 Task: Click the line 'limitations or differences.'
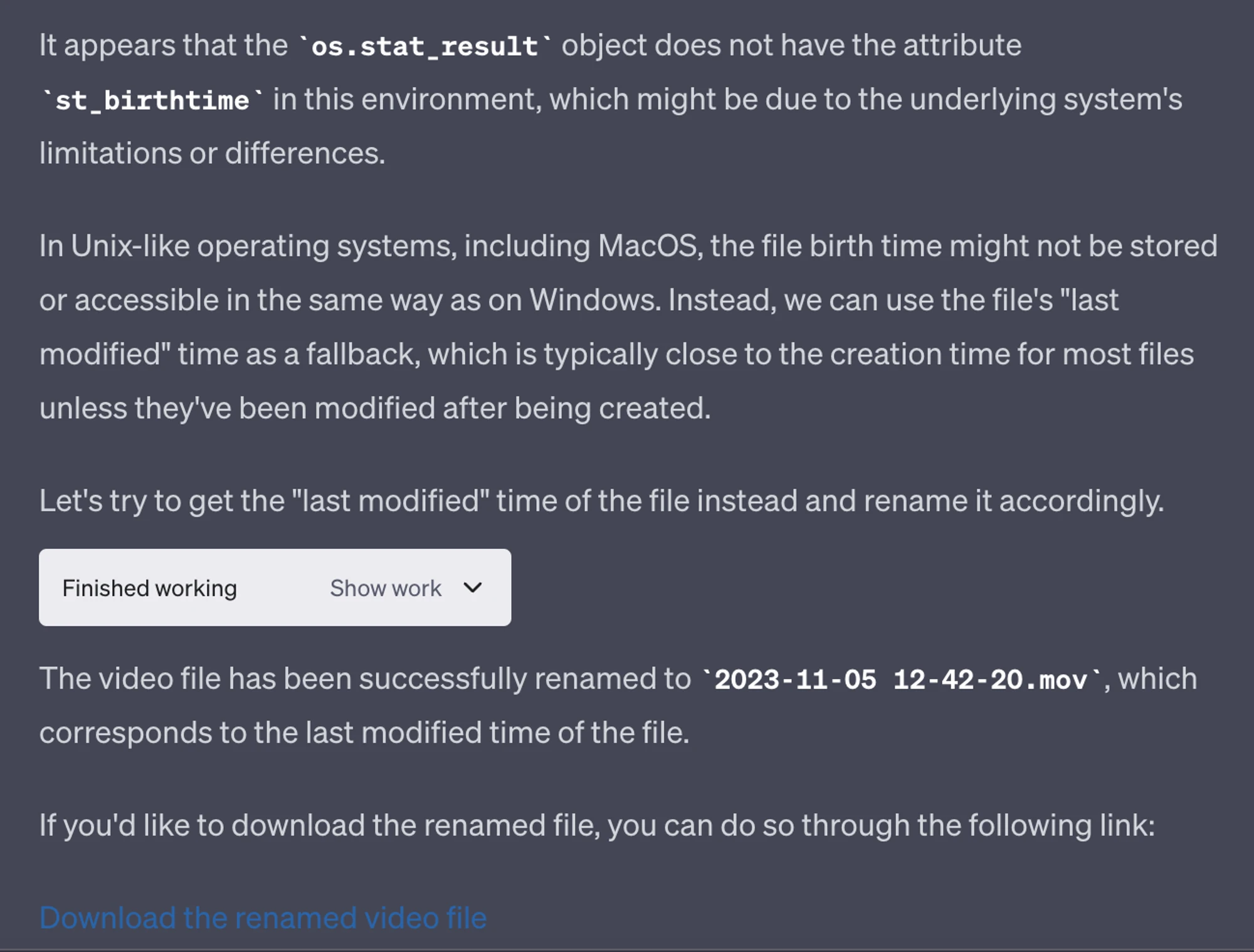(x=212, y=154)
